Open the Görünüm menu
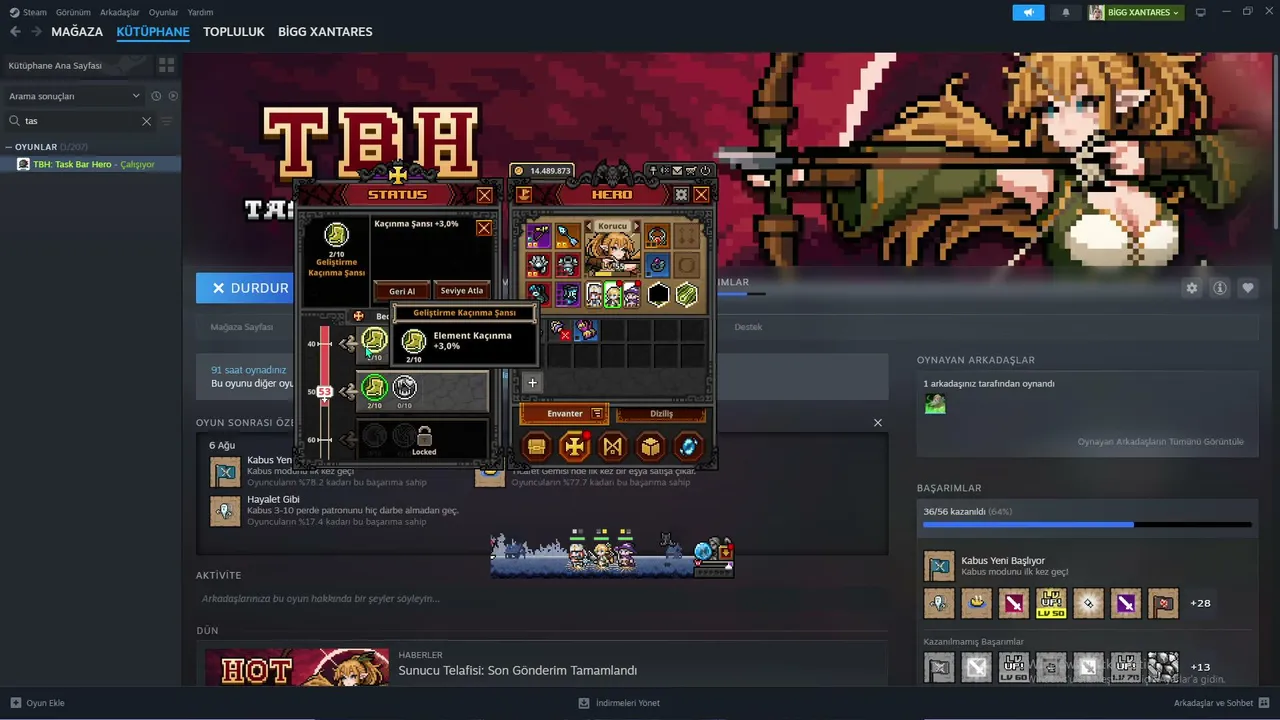 (x=73, y=12)
